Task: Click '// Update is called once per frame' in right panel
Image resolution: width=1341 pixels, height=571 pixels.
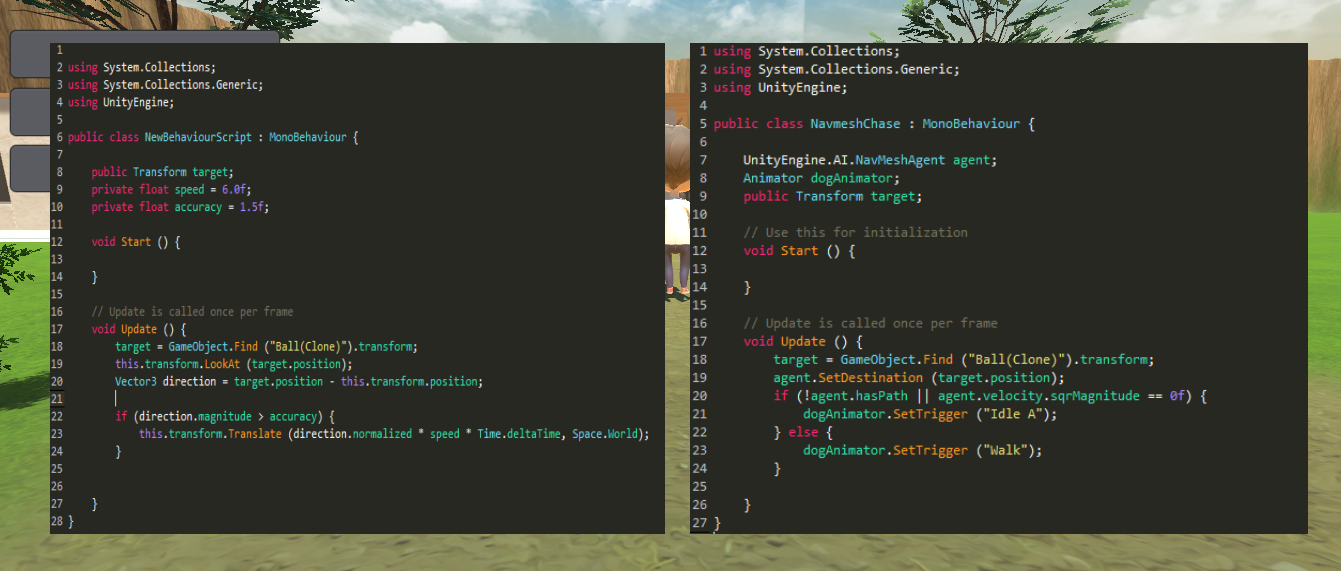Action: [870, 323]
